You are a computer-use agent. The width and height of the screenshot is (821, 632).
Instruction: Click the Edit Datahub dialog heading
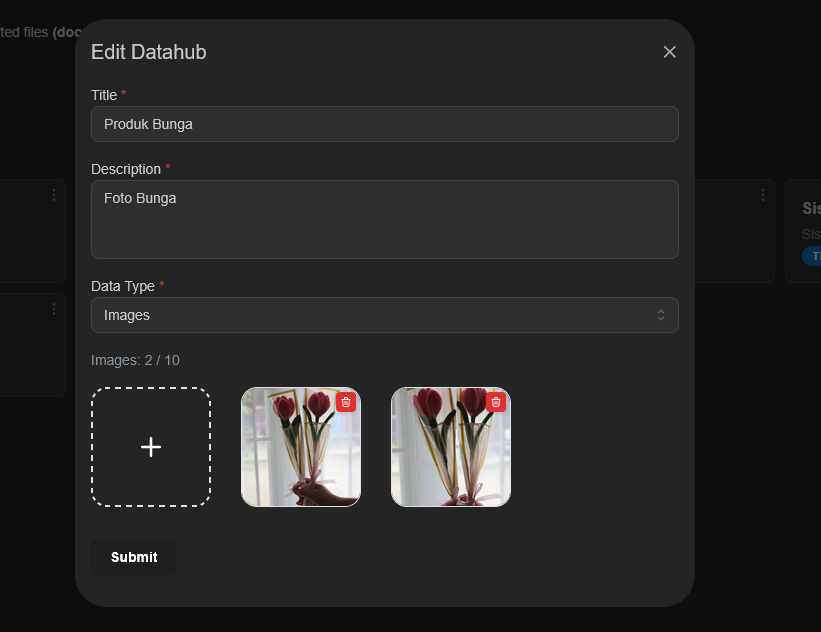pos(149,52)
